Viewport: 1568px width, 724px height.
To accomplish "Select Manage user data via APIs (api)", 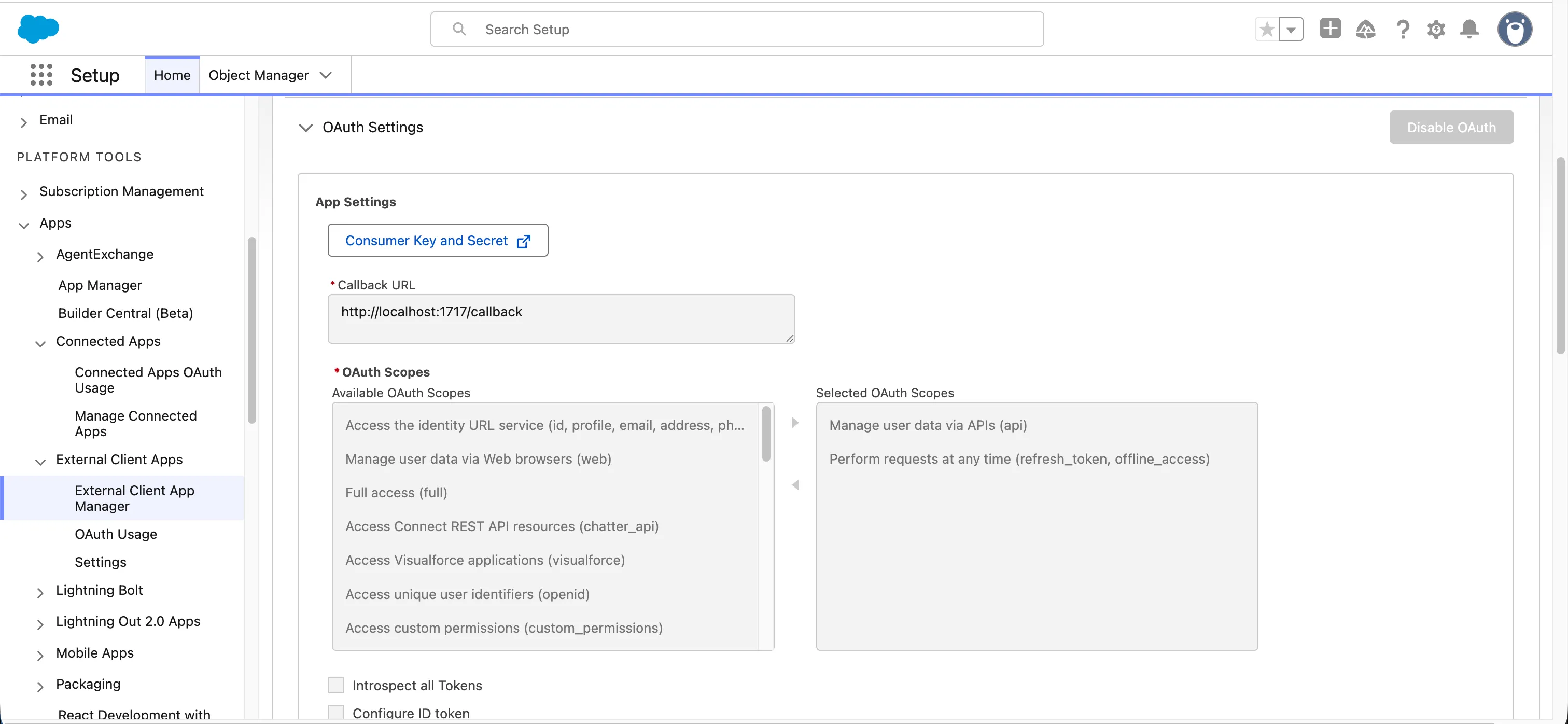I will (x=1036, y=425).
